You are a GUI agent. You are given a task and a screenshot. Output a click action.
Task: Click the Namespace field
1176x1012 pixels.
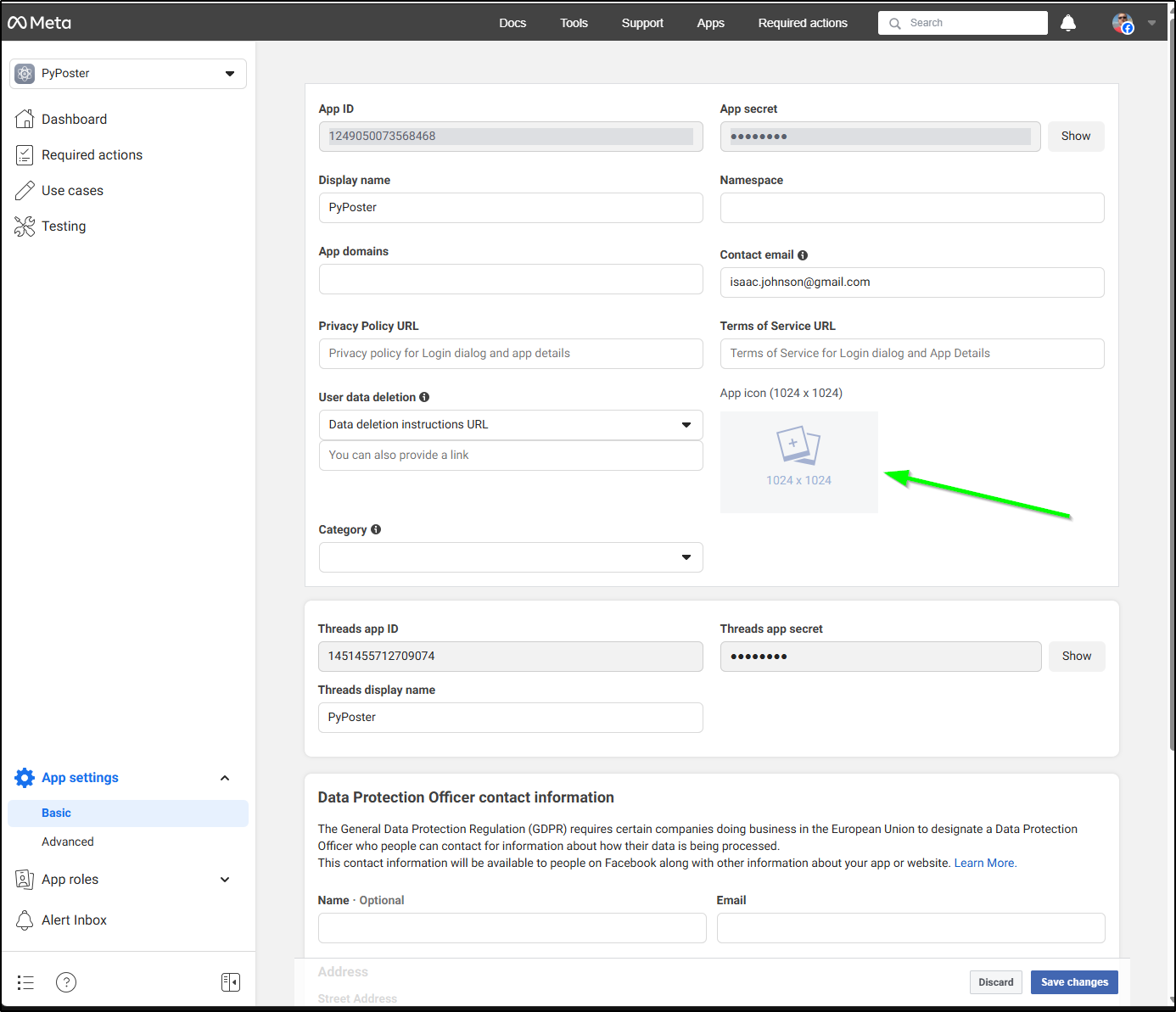pos(912,208)
